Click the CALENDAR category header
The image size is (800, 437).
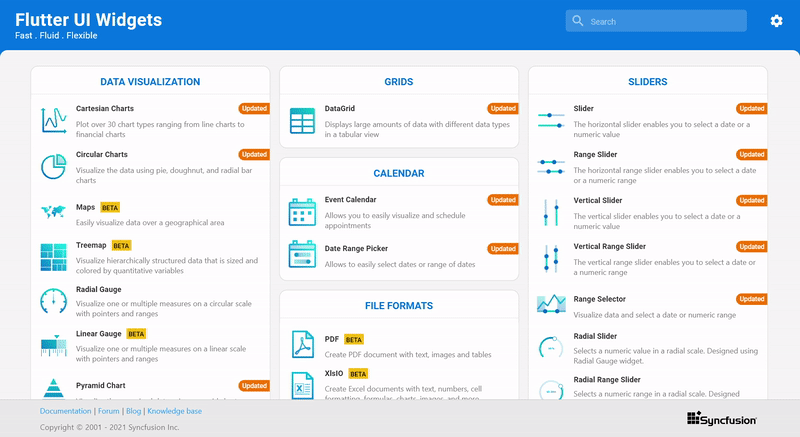398,173
